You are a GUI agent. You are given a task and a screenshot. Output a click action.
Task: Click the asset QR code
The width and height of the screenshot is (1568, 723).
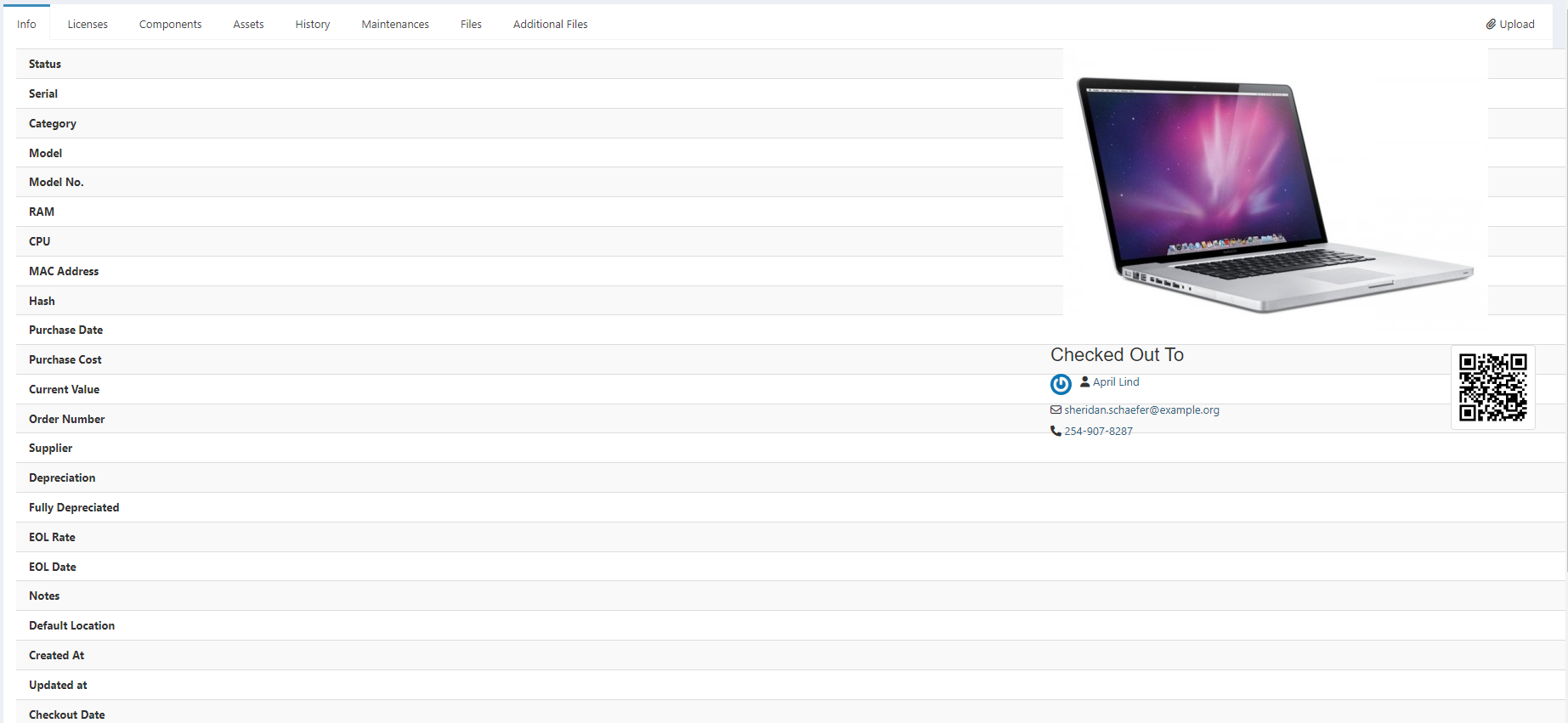coord(1493,387)
